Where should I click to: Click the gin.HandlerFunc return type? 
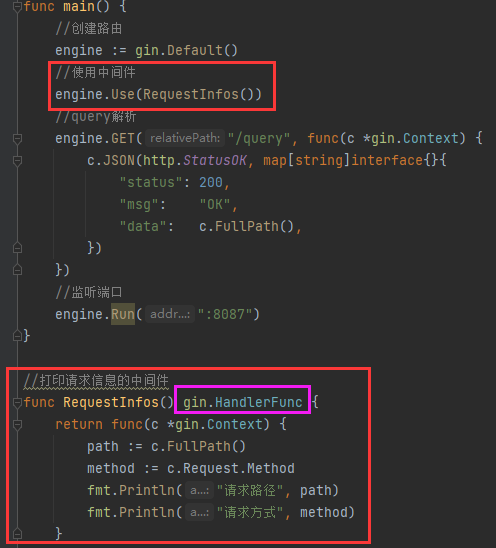(243, 402)
